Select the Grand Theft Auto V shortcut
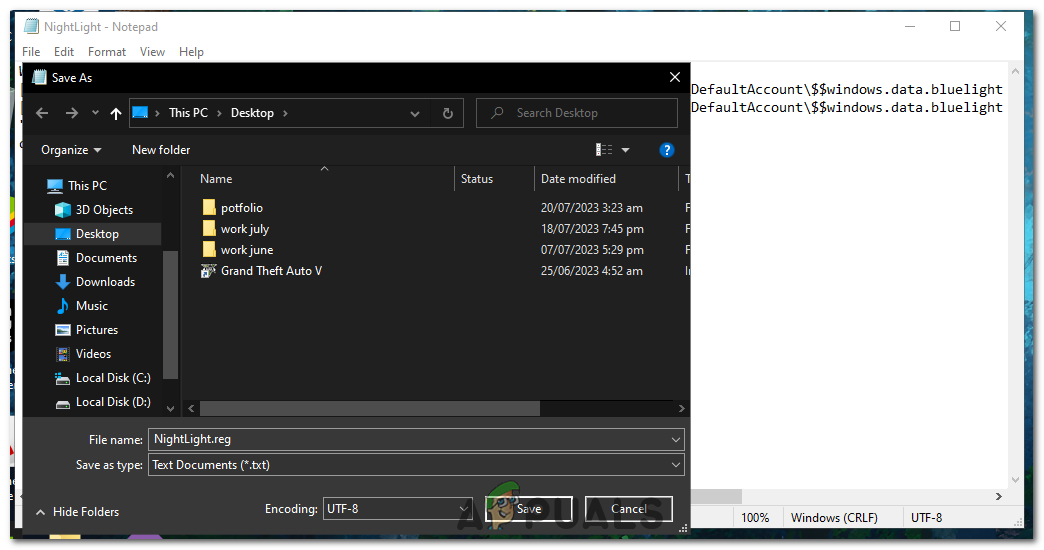Image resolution: width=1044 pixels, height=550 pixels. [x=271, y=271]
